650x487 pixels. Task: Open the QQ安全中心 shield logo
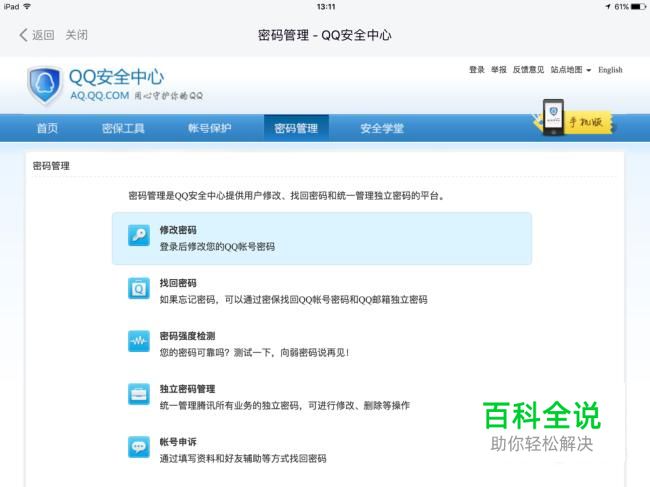44,85
